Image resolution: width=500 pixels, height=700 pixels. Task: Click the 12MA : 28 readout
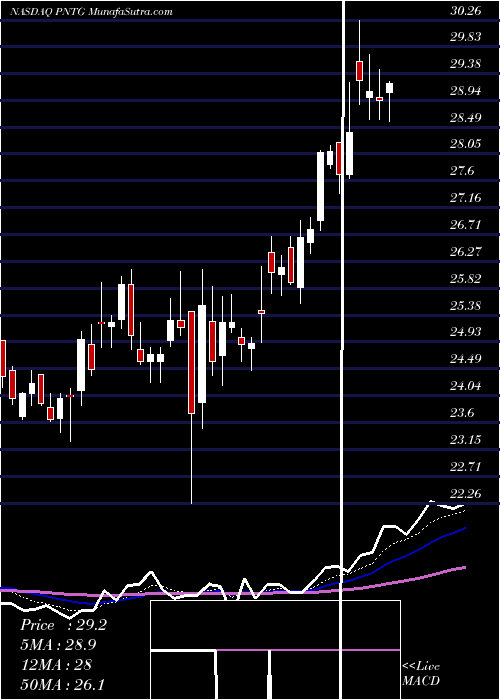coord(56,664)
